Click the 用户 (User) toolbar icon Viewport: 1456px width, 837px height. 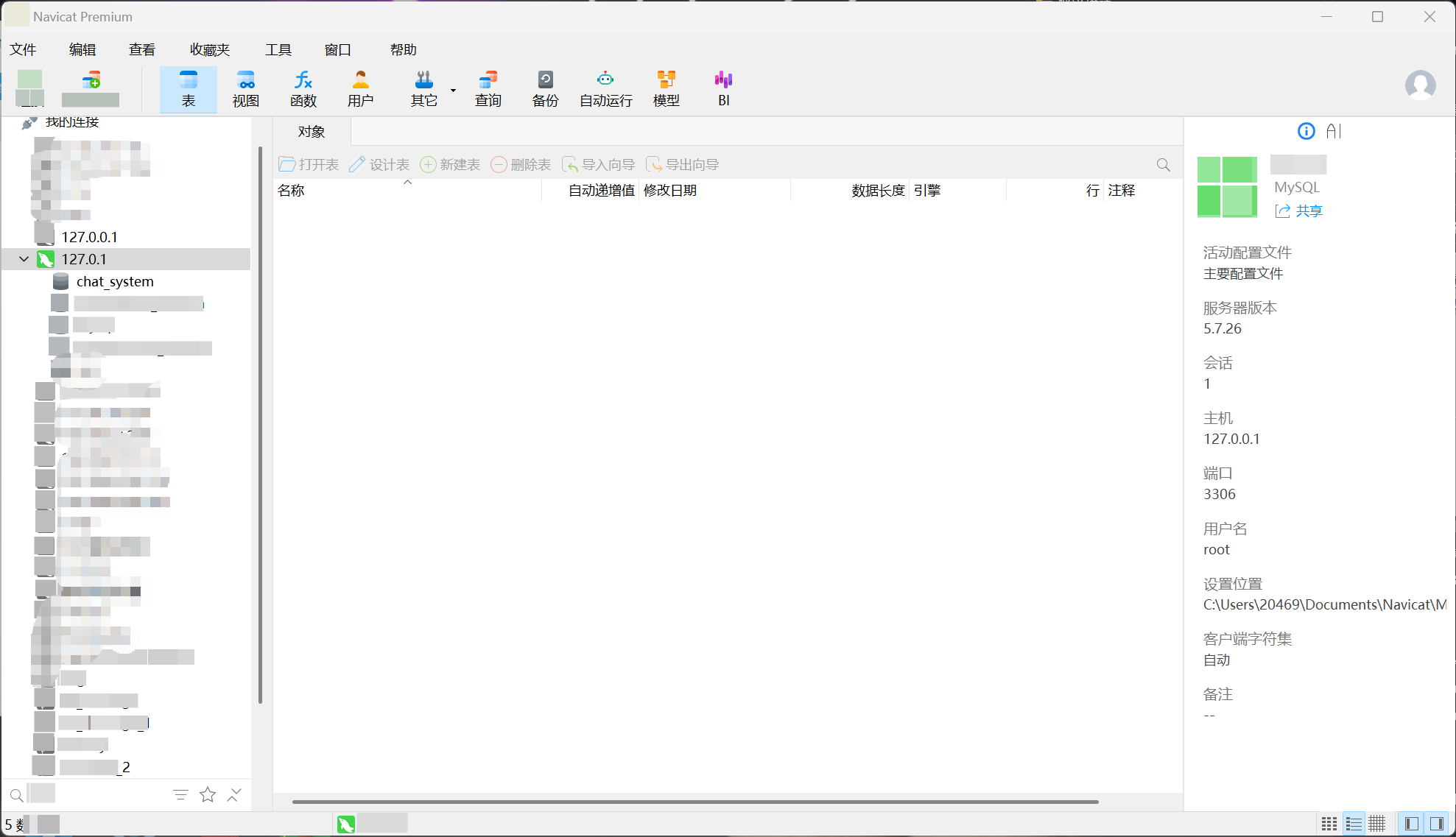coord(360,89)
